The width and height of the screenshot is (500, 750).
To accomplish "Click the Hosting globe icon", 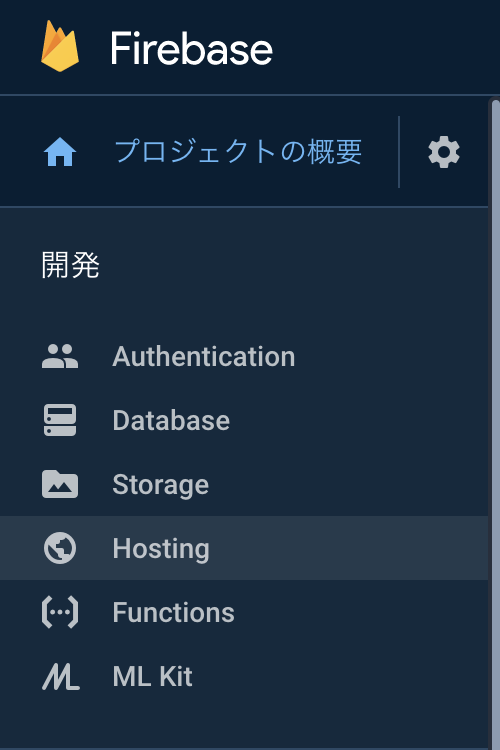I will (60, 548).
